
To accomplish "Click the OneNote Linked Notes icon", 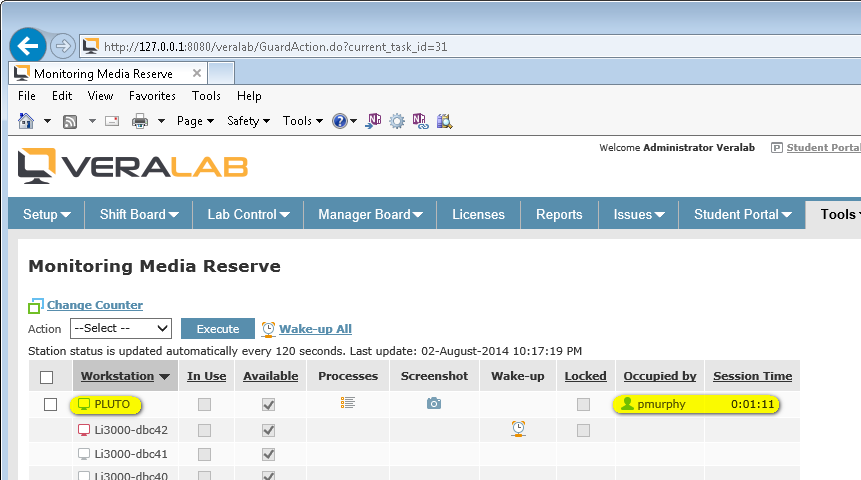I will click(420, 121).
